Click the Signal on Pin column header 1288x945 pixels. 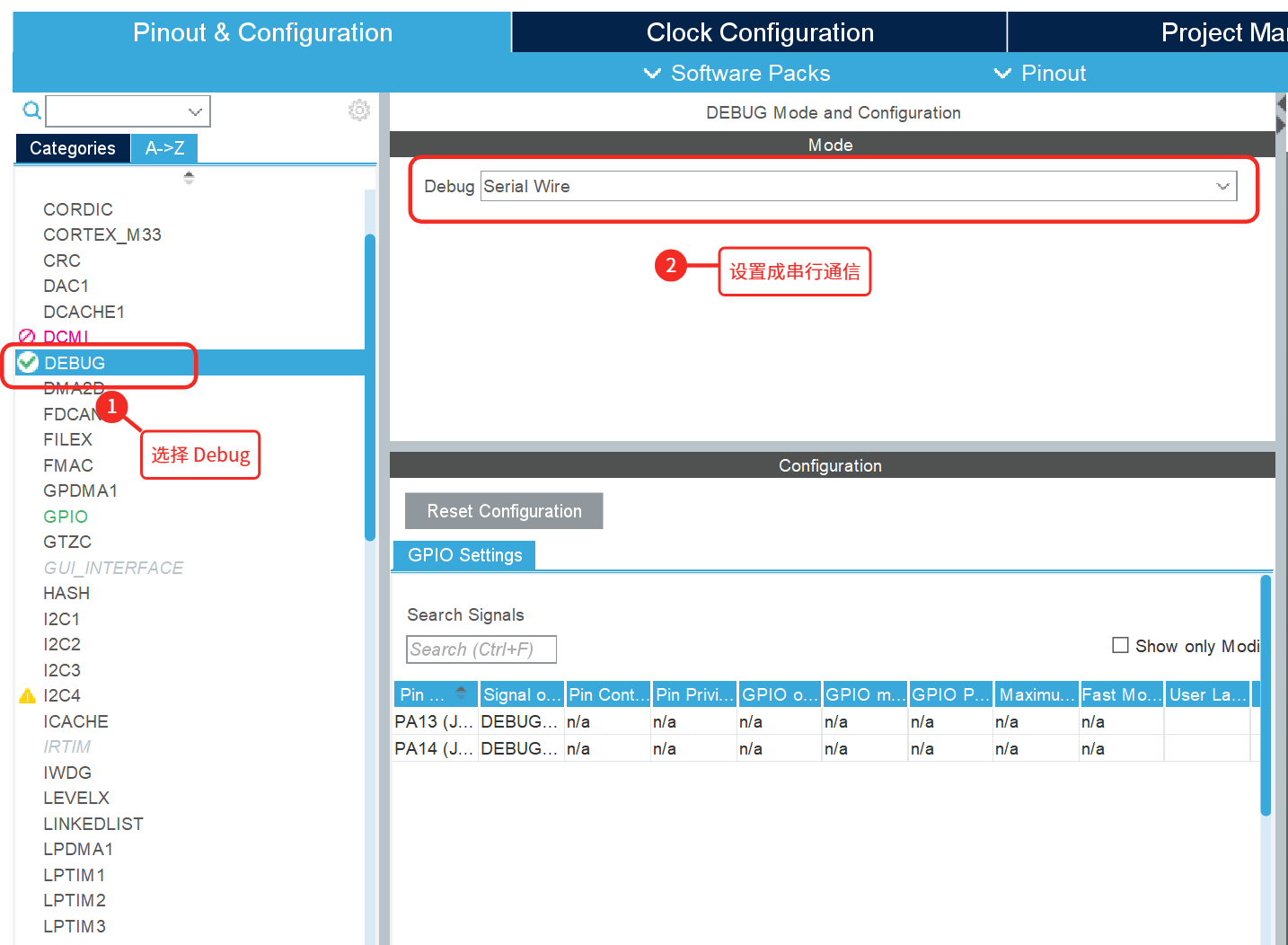click(521, 694)
